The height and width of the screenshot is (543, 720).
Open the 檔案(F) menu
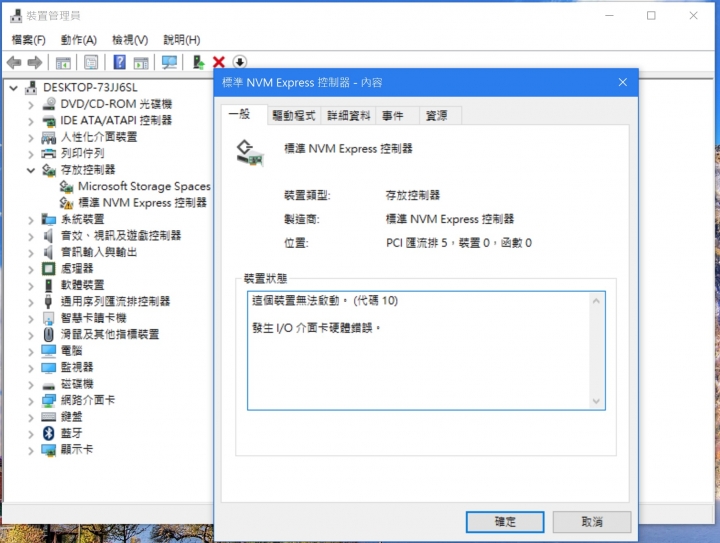(28, 40)
